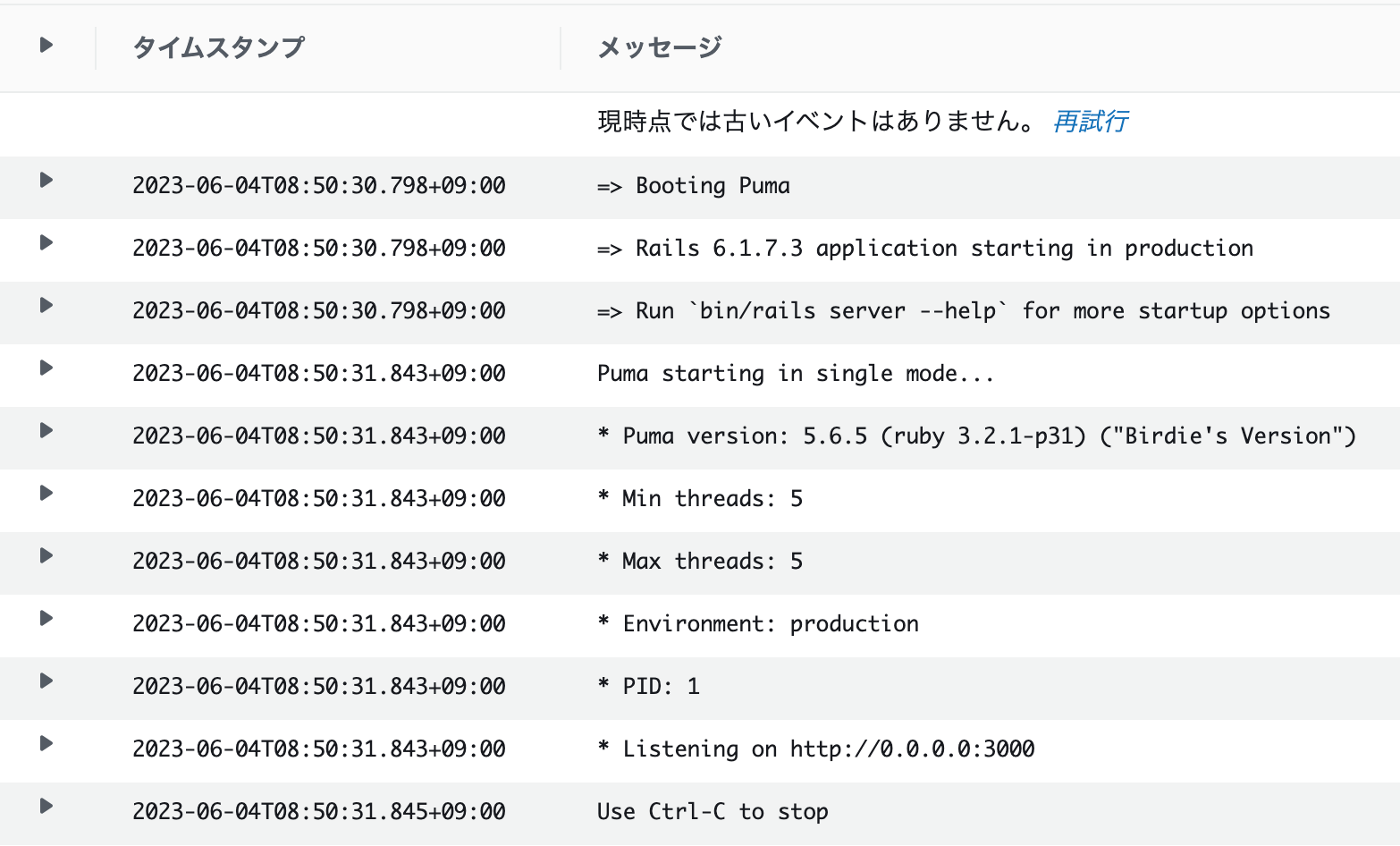The width and height of the screenshot is (1400, 846).
Task: Select the timestamp 2023-06-04T08:50:31.845+09:00
Action: tap(318, 811)
